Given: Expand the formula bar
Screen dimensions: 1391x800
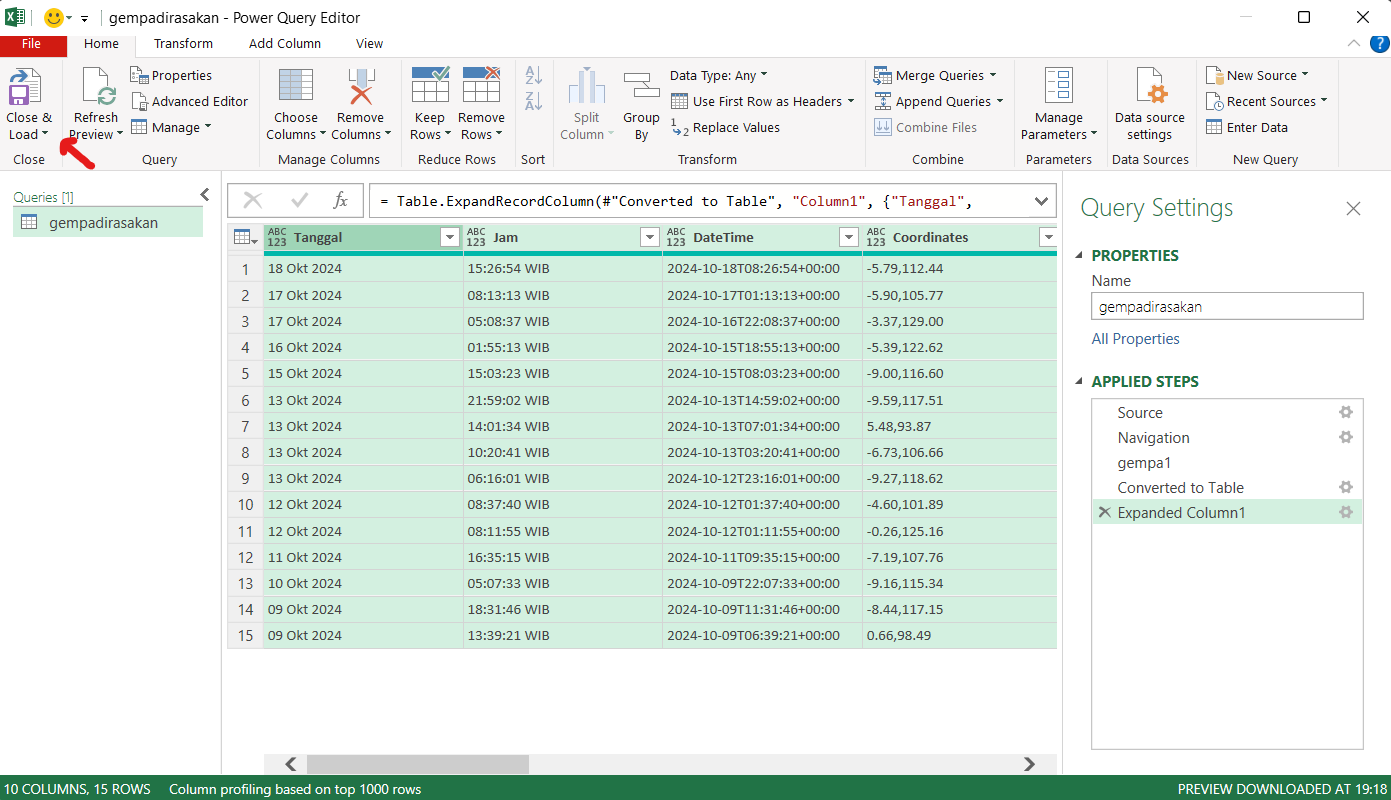Looking at the screenshot, I should (x=1041, y=201).
